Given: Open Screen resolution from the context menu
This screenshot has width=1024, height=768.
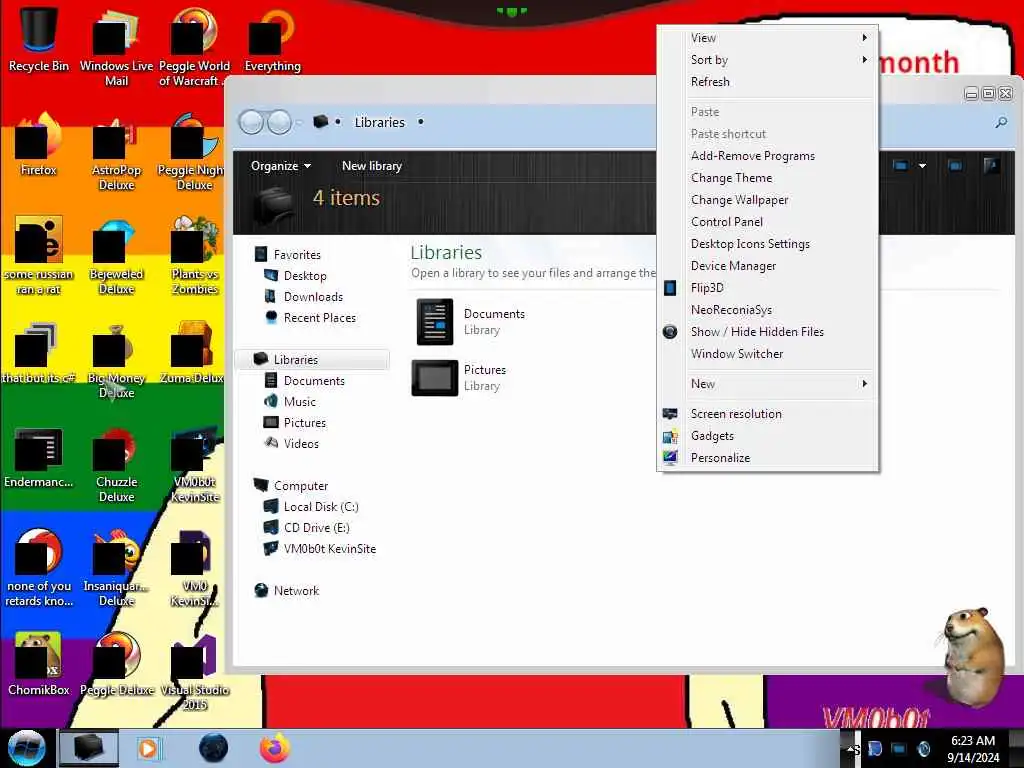Looking at the screenshot, I should [767, 414].
